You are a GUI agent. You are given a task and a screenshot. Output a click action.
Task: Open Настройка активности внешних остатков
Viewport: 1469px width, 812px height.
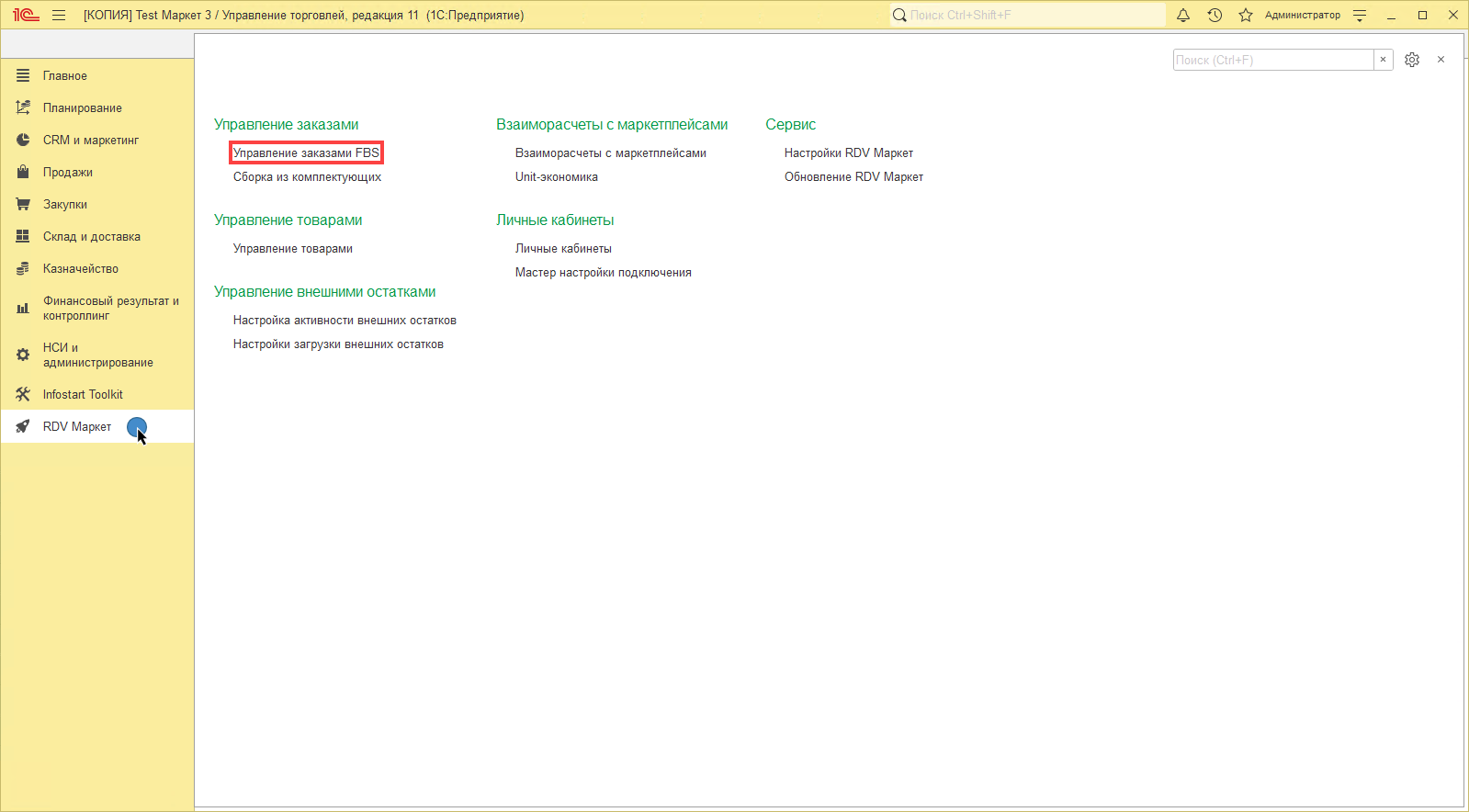click(345, 320)
